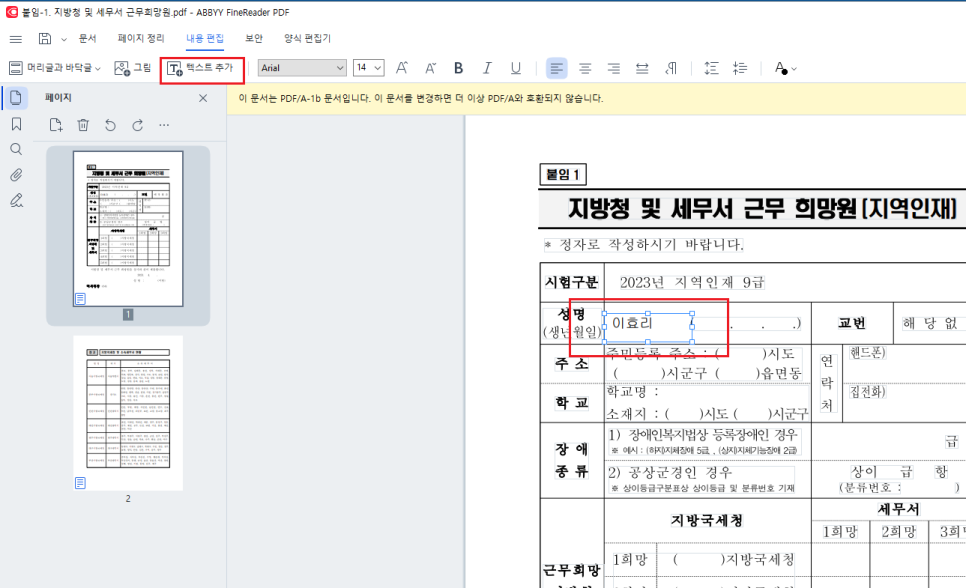The image size is (966, 588).
Task: Adjust paragraph spacing icon
Action: coord(740,68)
